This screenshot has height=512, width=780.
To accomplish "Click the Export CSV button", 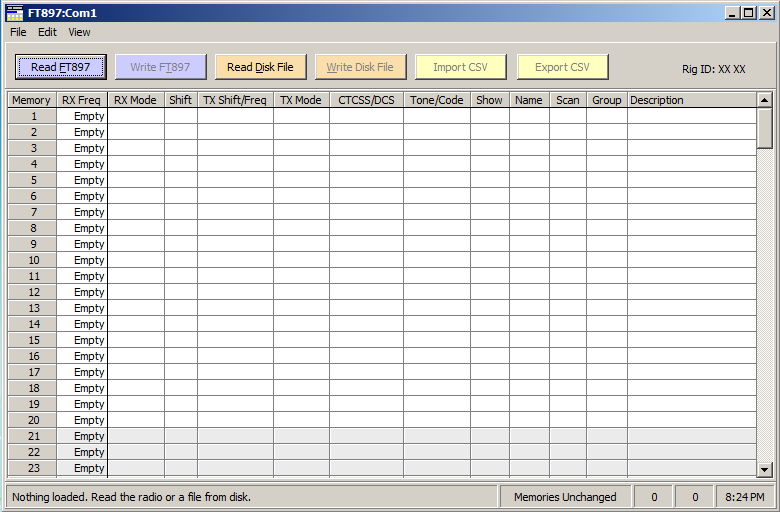I will pos(562,67).
